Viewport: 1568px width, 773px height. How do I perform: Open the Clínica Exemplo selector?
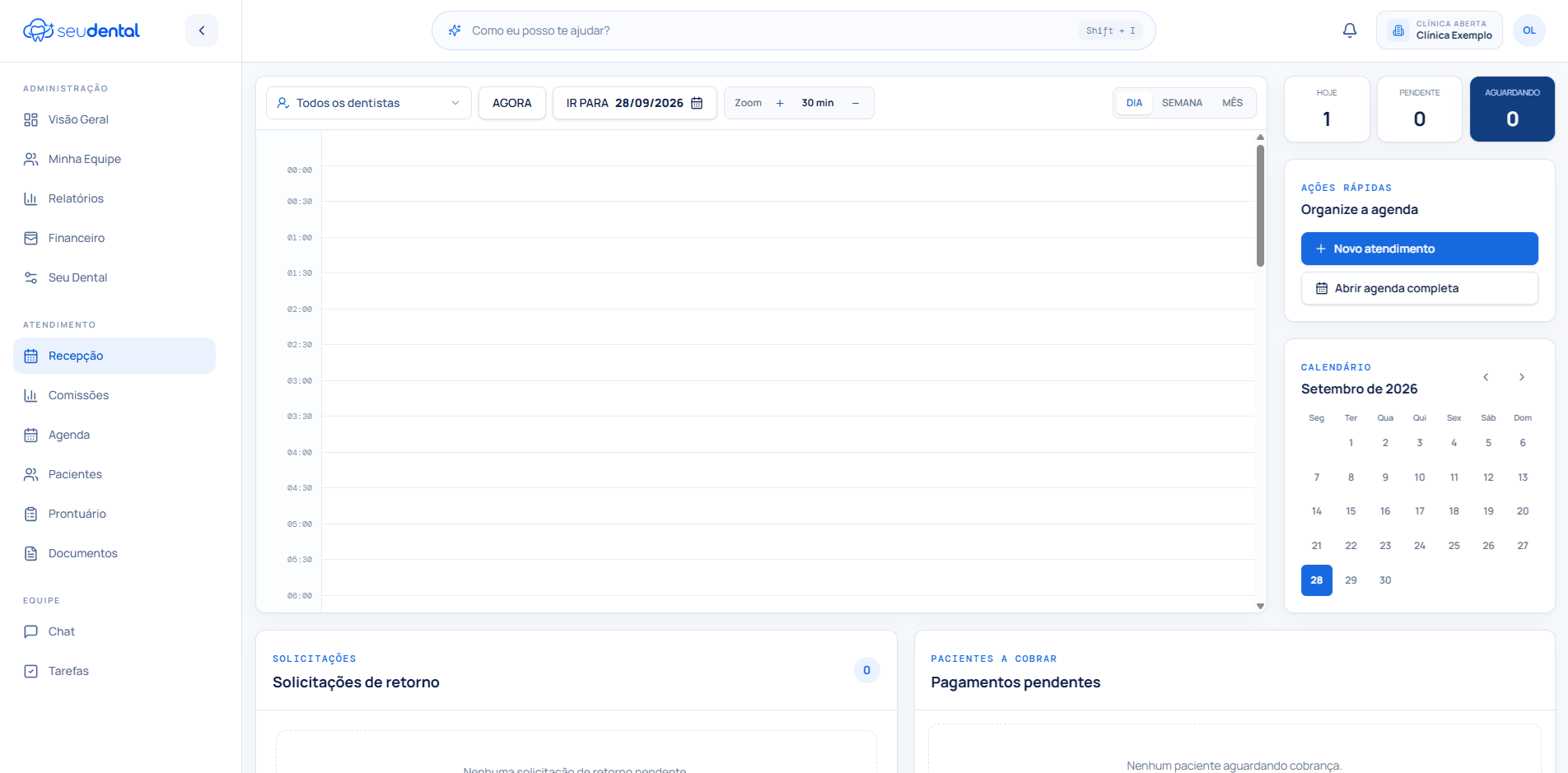1440,30
